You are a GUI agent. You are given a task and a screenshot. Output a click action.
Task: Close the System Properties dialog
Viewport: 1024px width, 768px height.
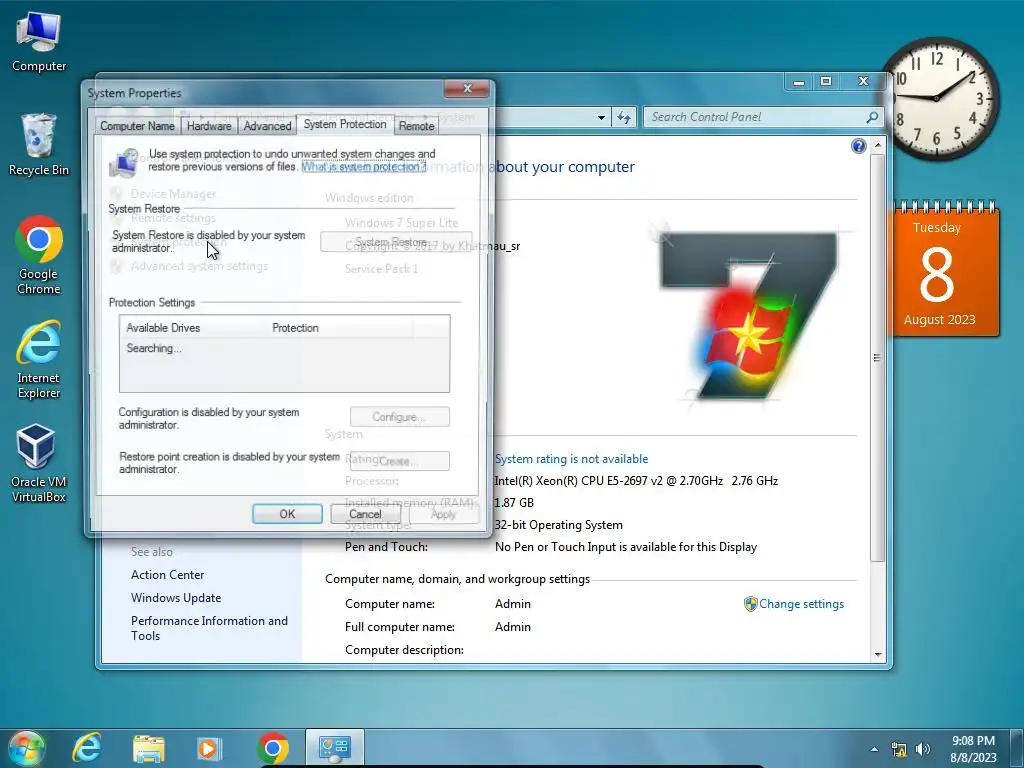[x=466, y=88]
